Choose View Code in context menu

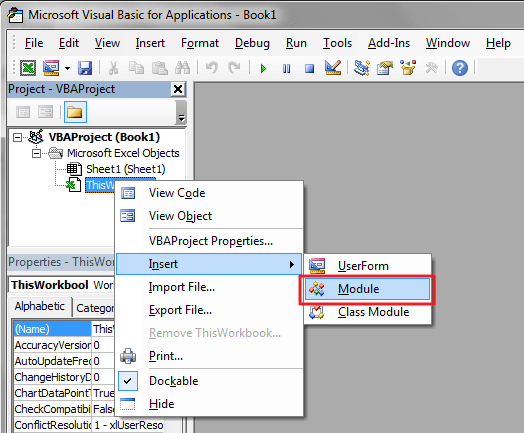pos(209,193)
